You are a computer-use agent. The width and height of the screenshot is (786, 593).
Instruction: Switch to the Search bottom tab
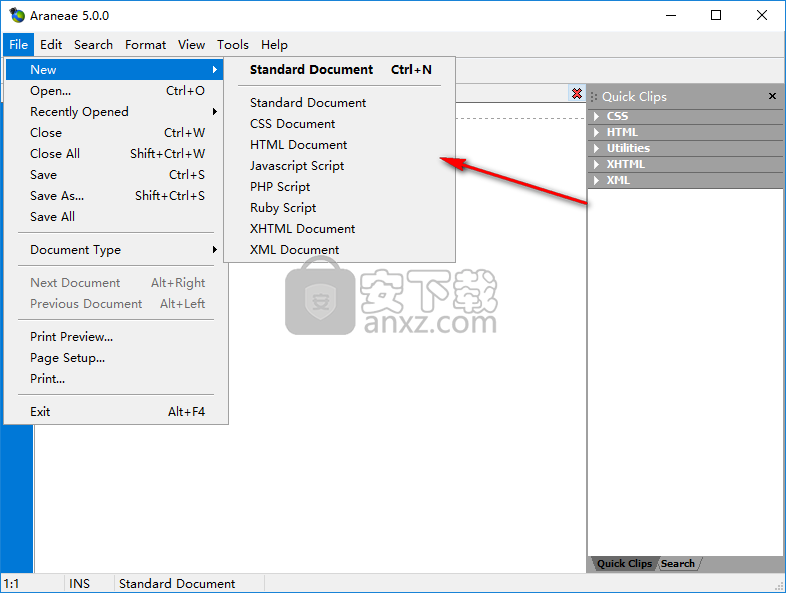click(x=678, y=564)
